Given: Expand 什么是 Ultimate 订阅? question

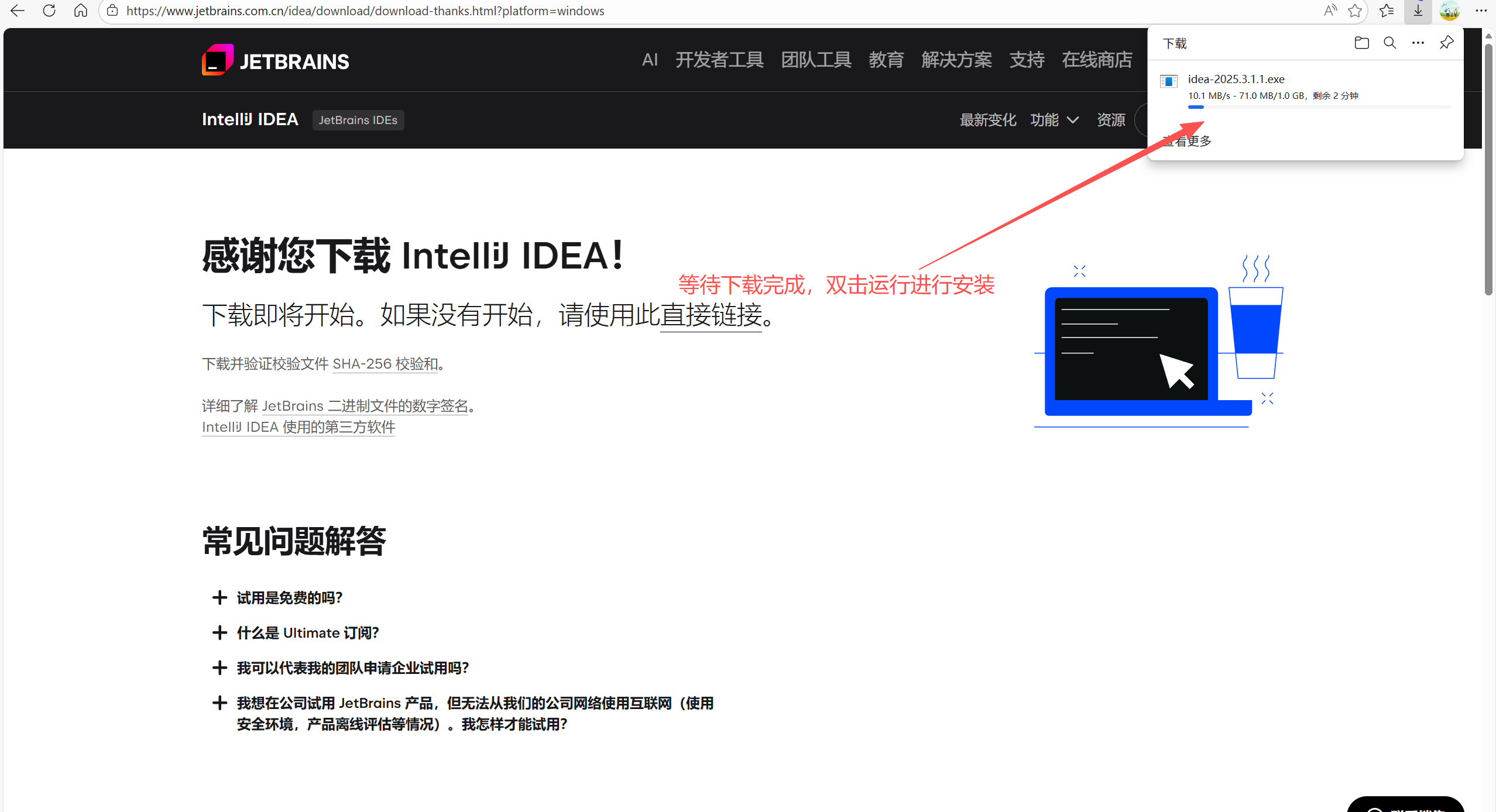Looking at the screenshot, I should pyautogui.click(x=307, y=633).
